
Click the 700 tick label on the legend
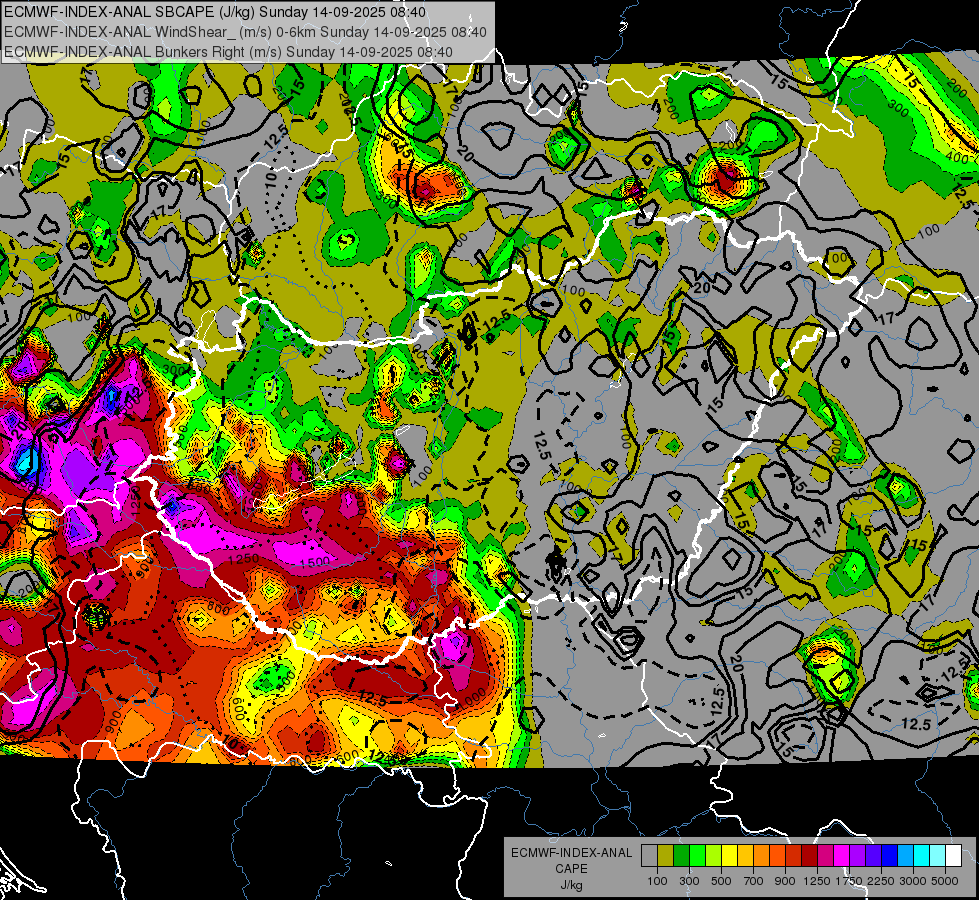(754, 881)
